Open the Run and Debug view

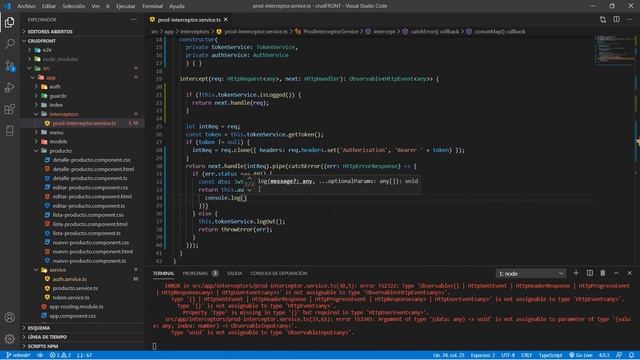point(9,87)
